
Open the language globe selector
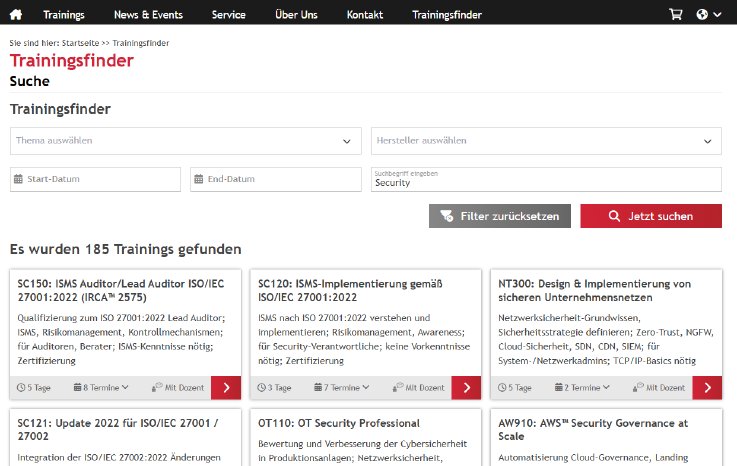point(708,14)
